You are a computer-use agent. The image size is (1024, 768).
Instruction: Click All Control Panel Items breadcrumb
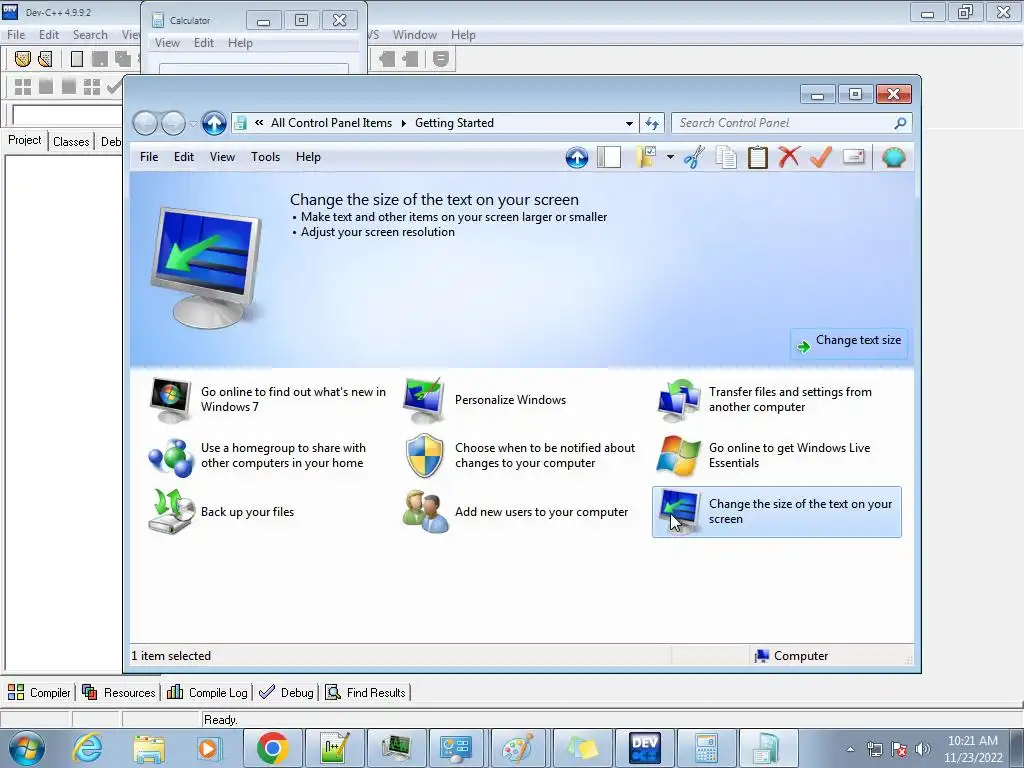click(x=331, y=123)
